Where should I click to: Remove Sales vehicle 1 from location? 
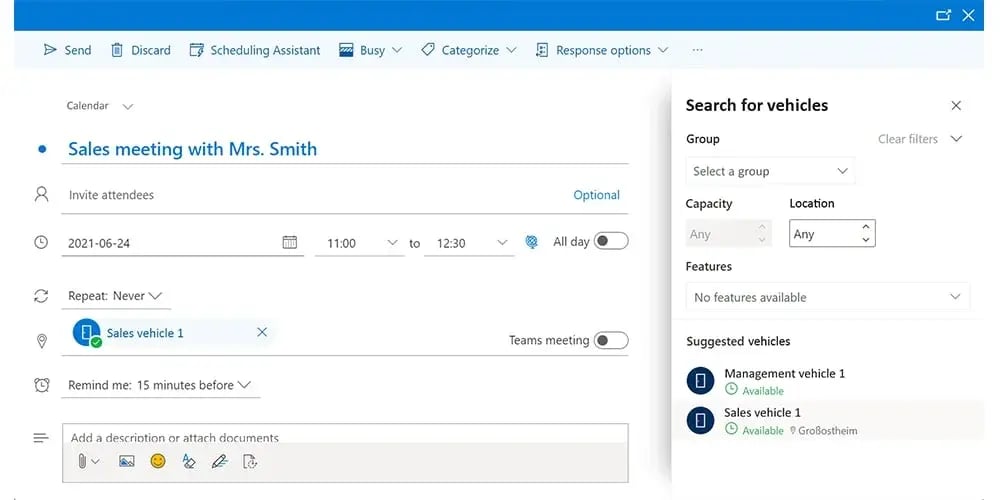click(262, 332)
